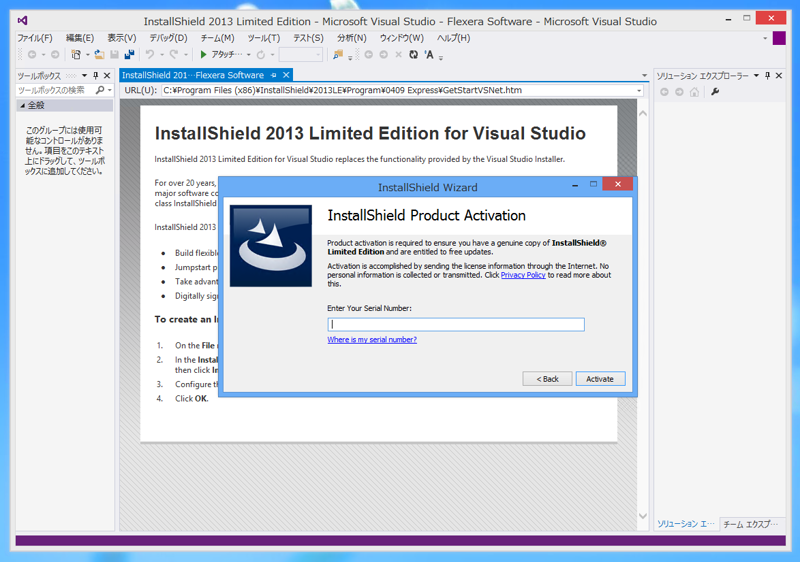The height and width of the screenshot is (562, 800).
Task: Click the Visual Studio logo in the title bar
Action: [x=22, y=20]
